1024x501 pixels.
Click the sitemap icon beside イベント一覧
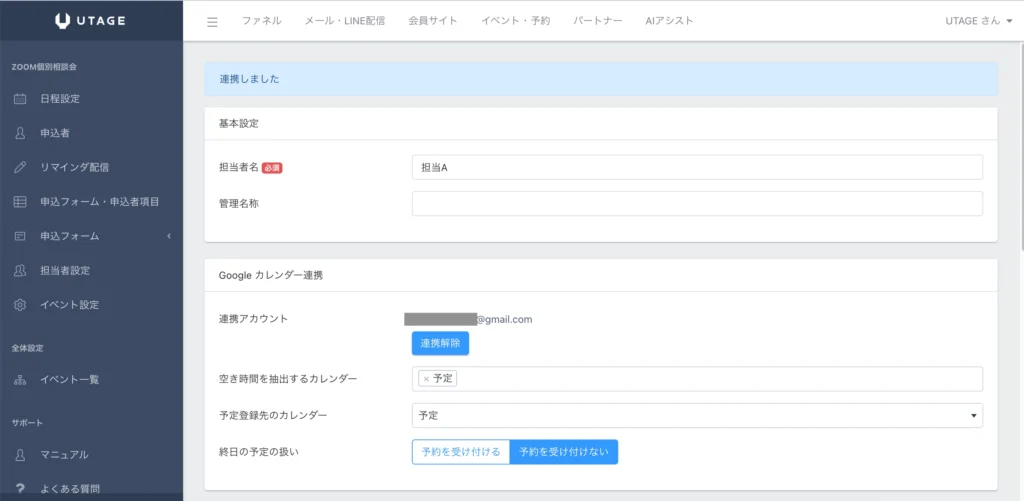click(x=20, y=380)
